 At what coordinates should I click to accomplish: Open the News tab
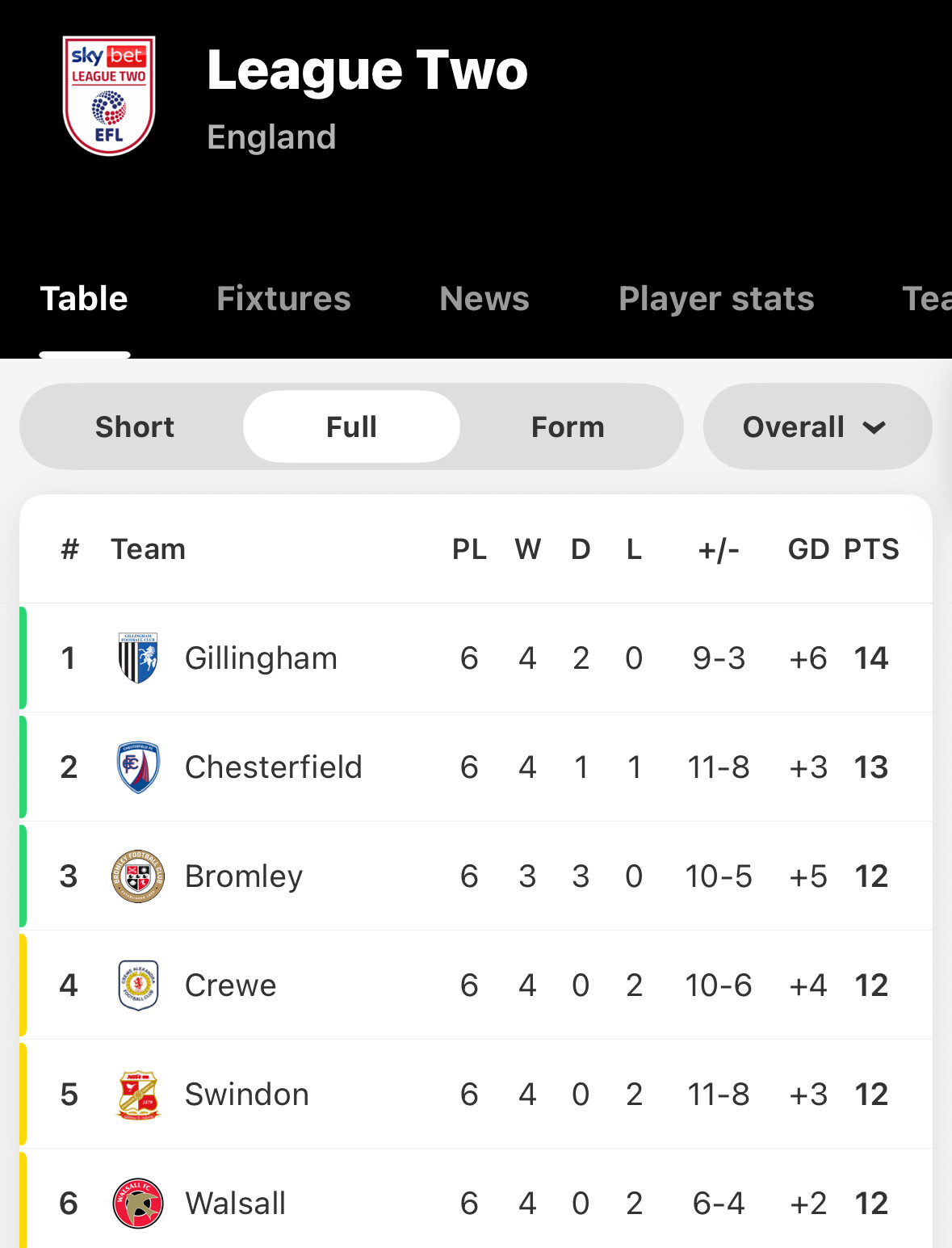click(484, 299)
